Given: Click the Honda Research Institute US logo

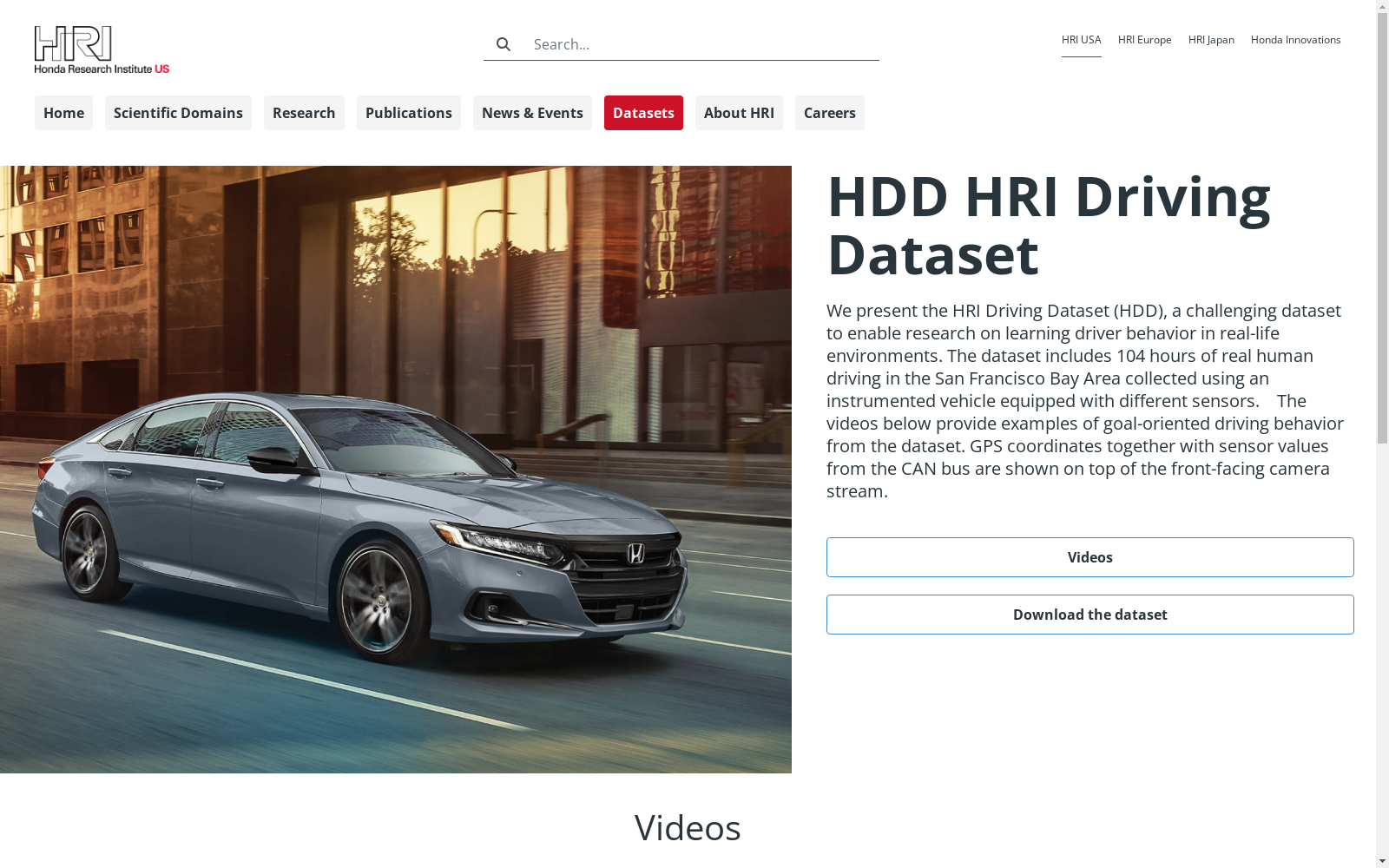Looking at the screenshot, I should coord(102,49).
